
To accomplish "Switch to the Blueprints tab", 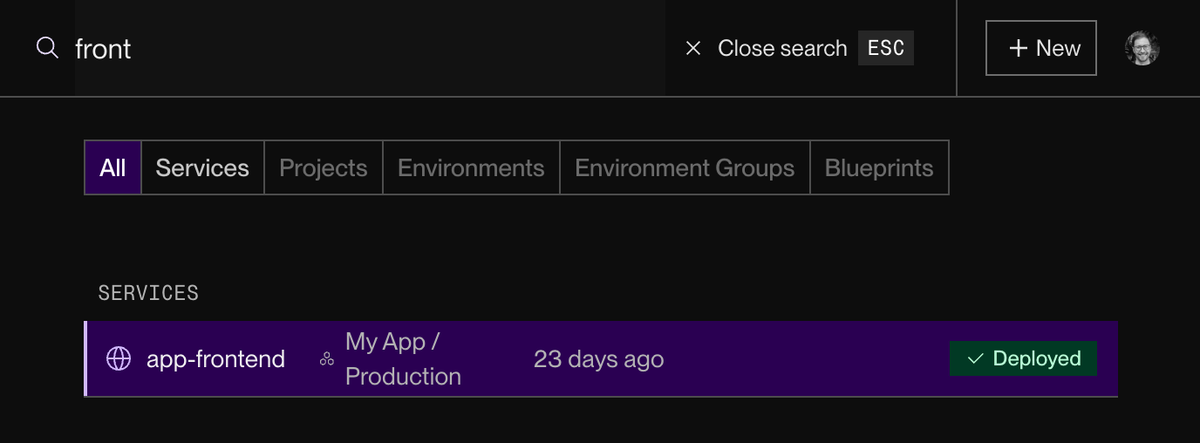I will (878, 167).
